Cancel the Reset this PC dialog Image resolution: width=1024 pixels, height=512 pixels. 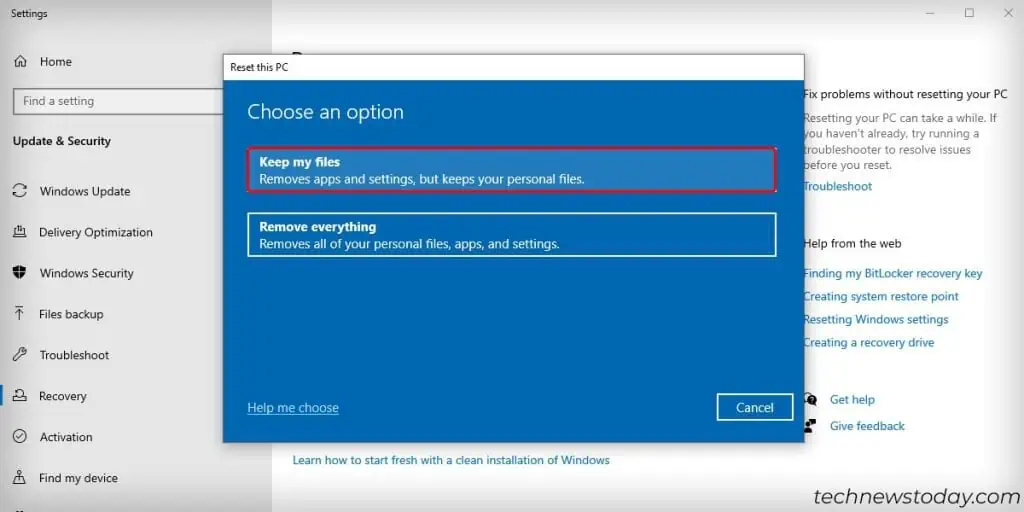754,408
